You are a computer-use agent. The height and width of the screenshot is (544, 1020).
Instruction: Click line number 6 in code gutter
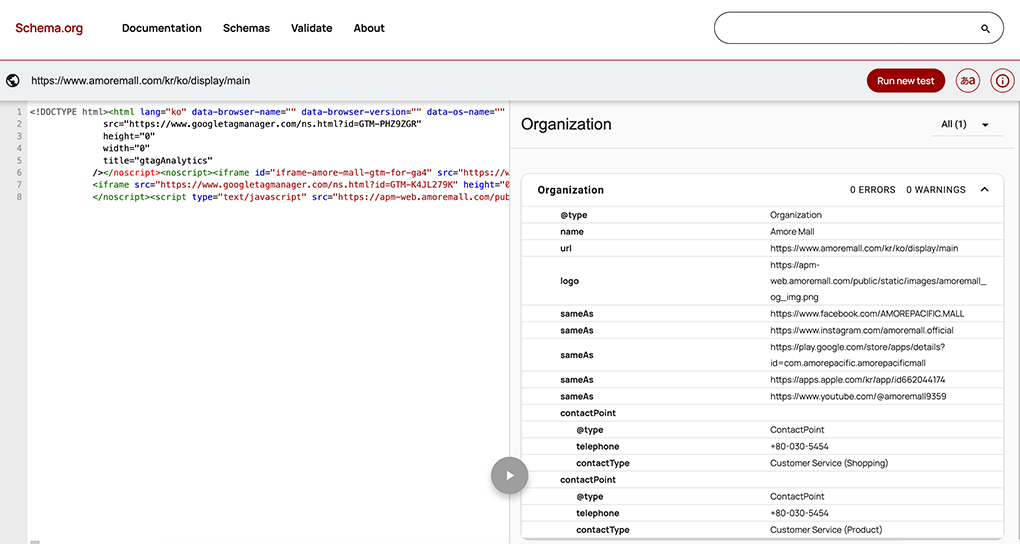[x=19, y=172]
